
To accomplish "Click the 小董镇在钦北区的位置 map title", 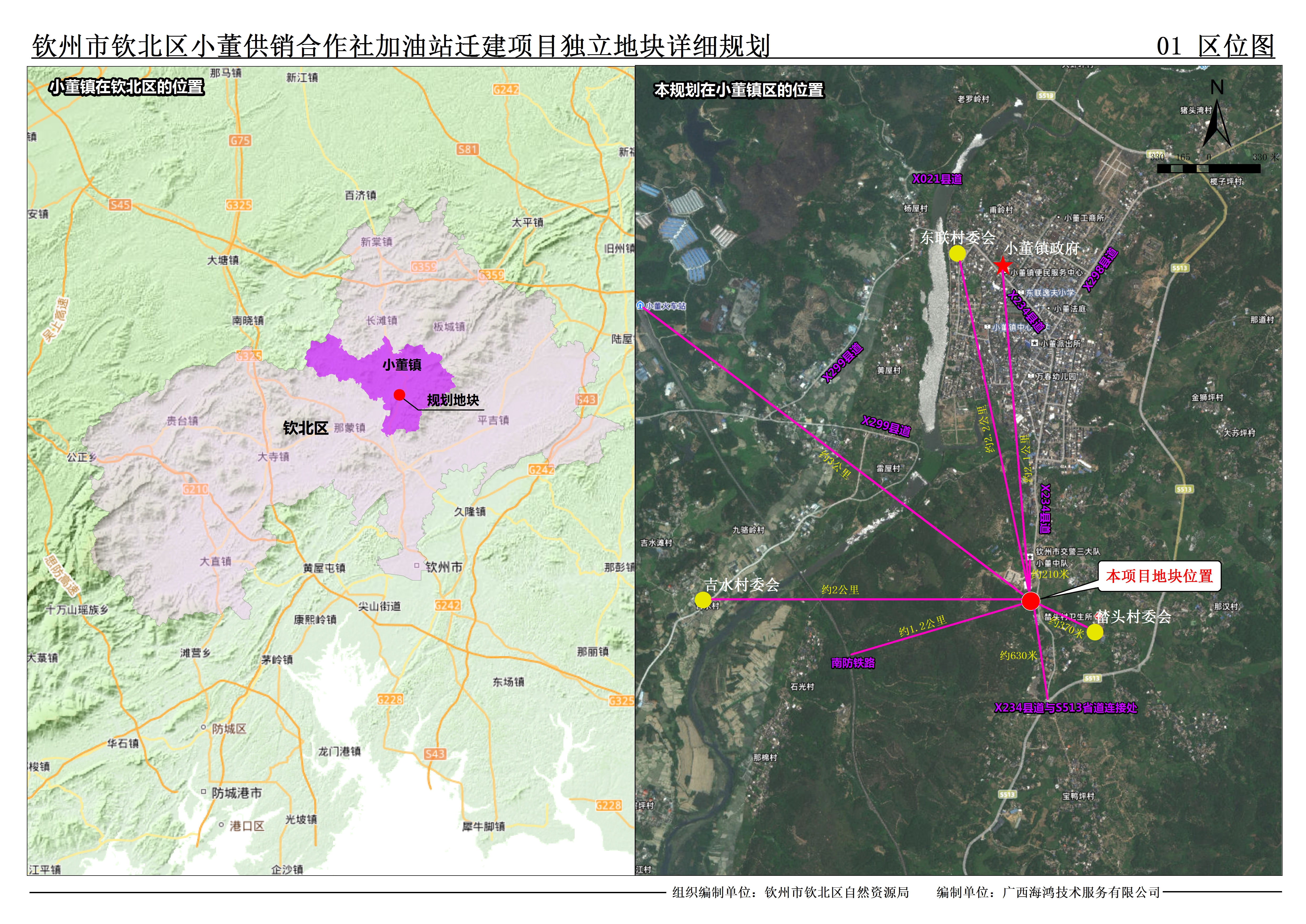I will coord(126,87).
